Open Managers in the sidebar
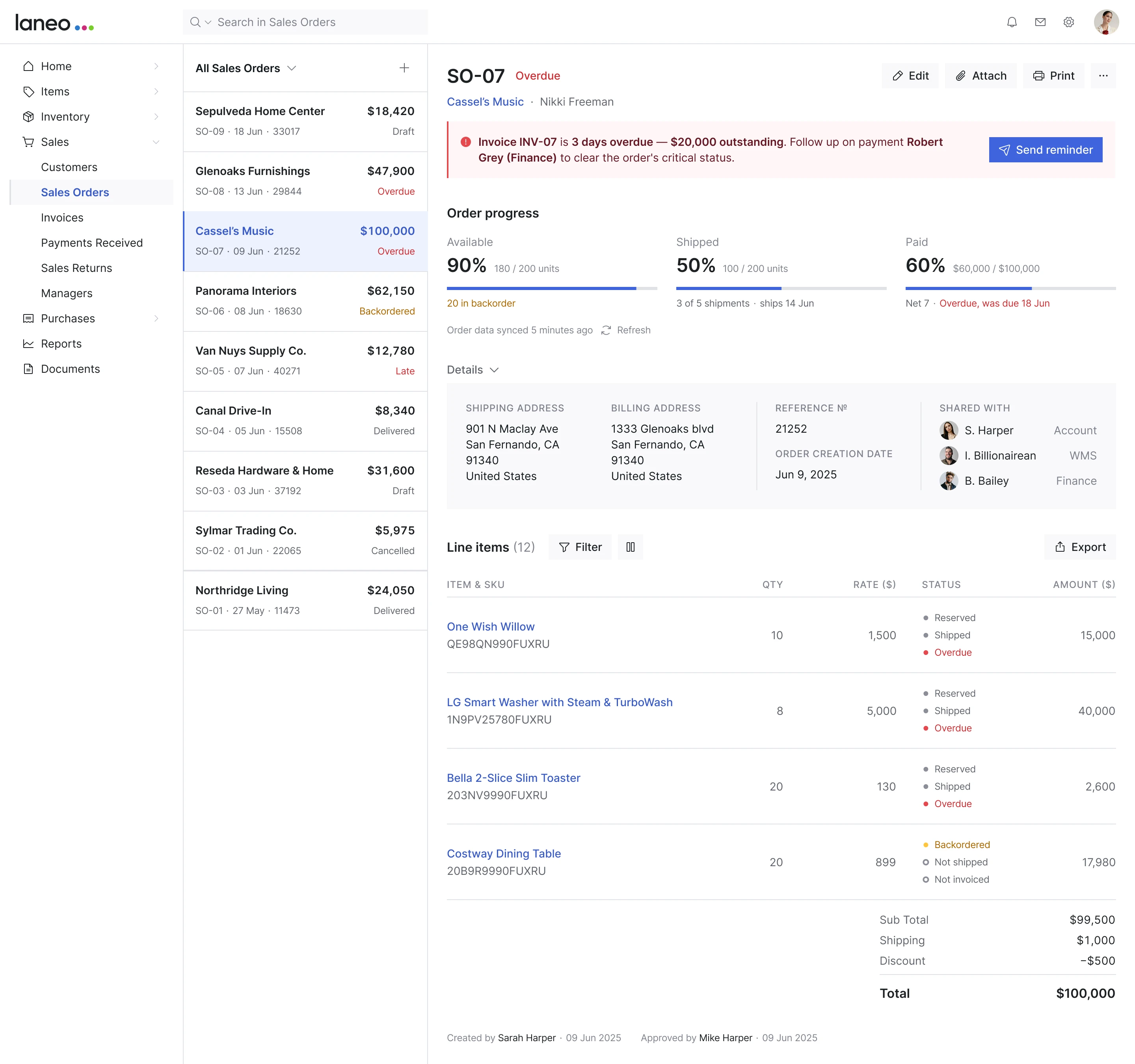 [67, 293]
